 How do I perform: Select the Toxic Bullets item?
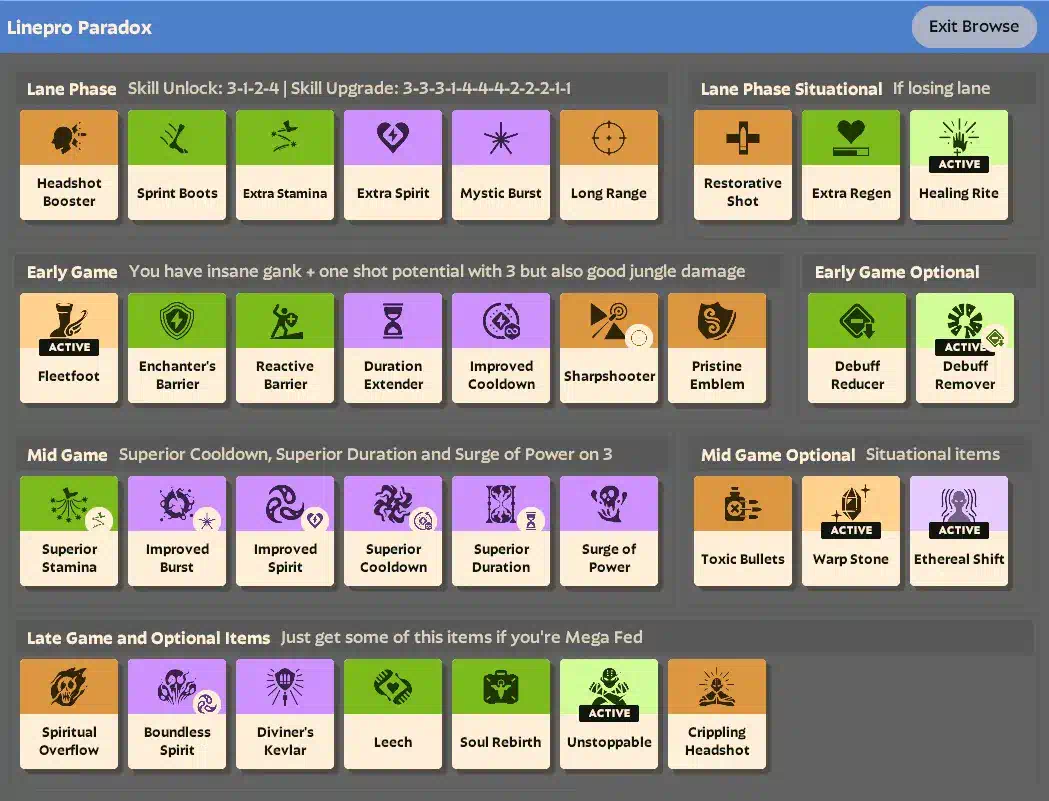(743, 531)
